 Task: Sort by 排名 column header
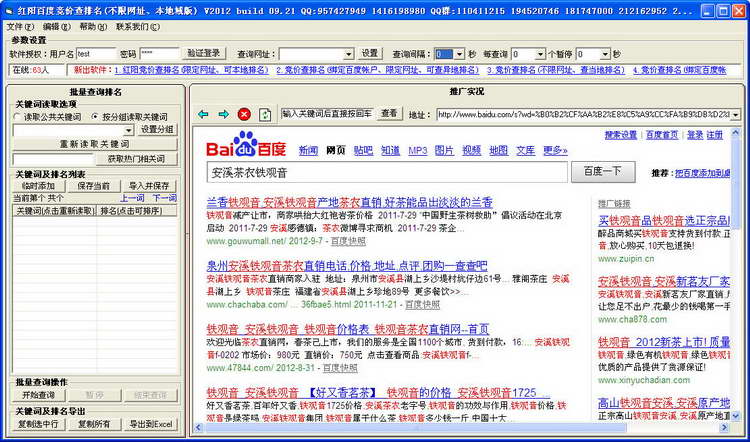[x=137, y=211]
